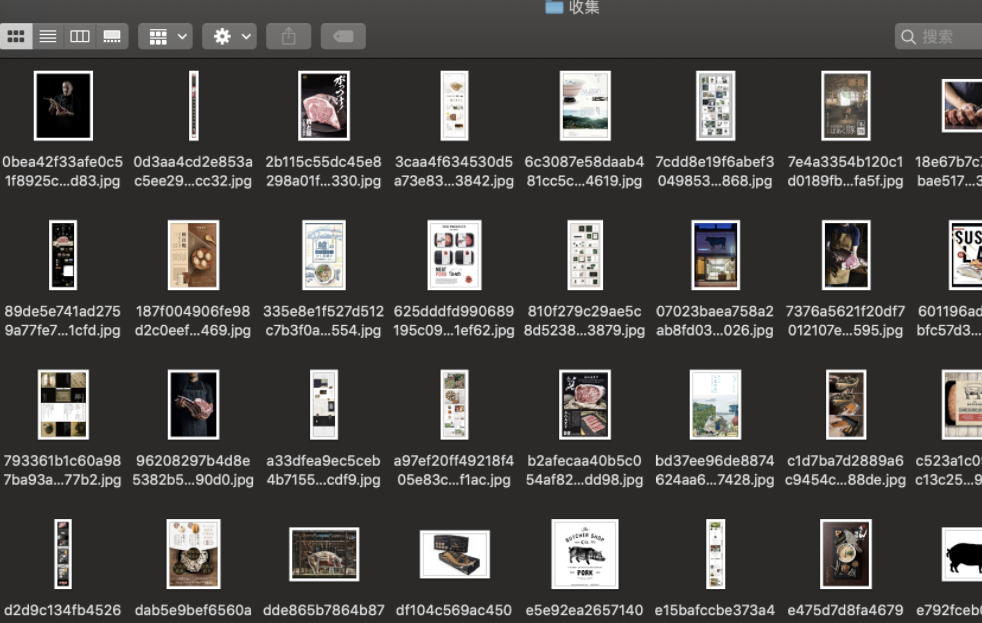982x623 pixels.
Task: Open the group-by arrangement dropdown
Action: coord(165,36)
